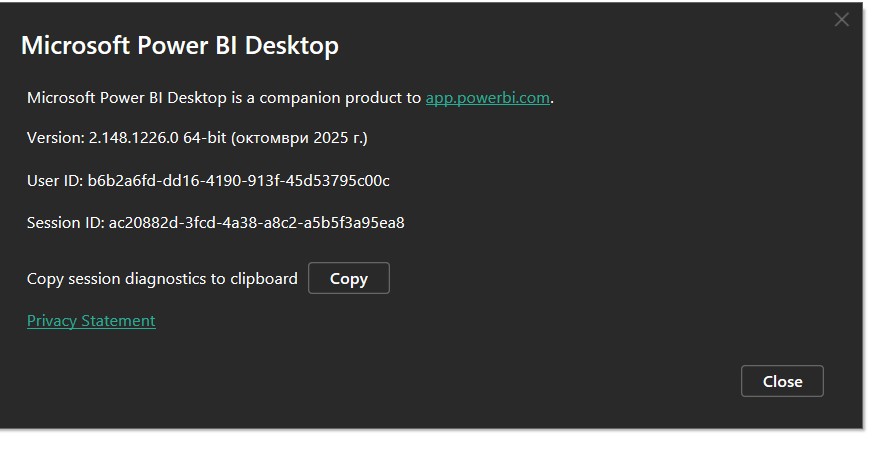Click the Close button

pos(782,381)
